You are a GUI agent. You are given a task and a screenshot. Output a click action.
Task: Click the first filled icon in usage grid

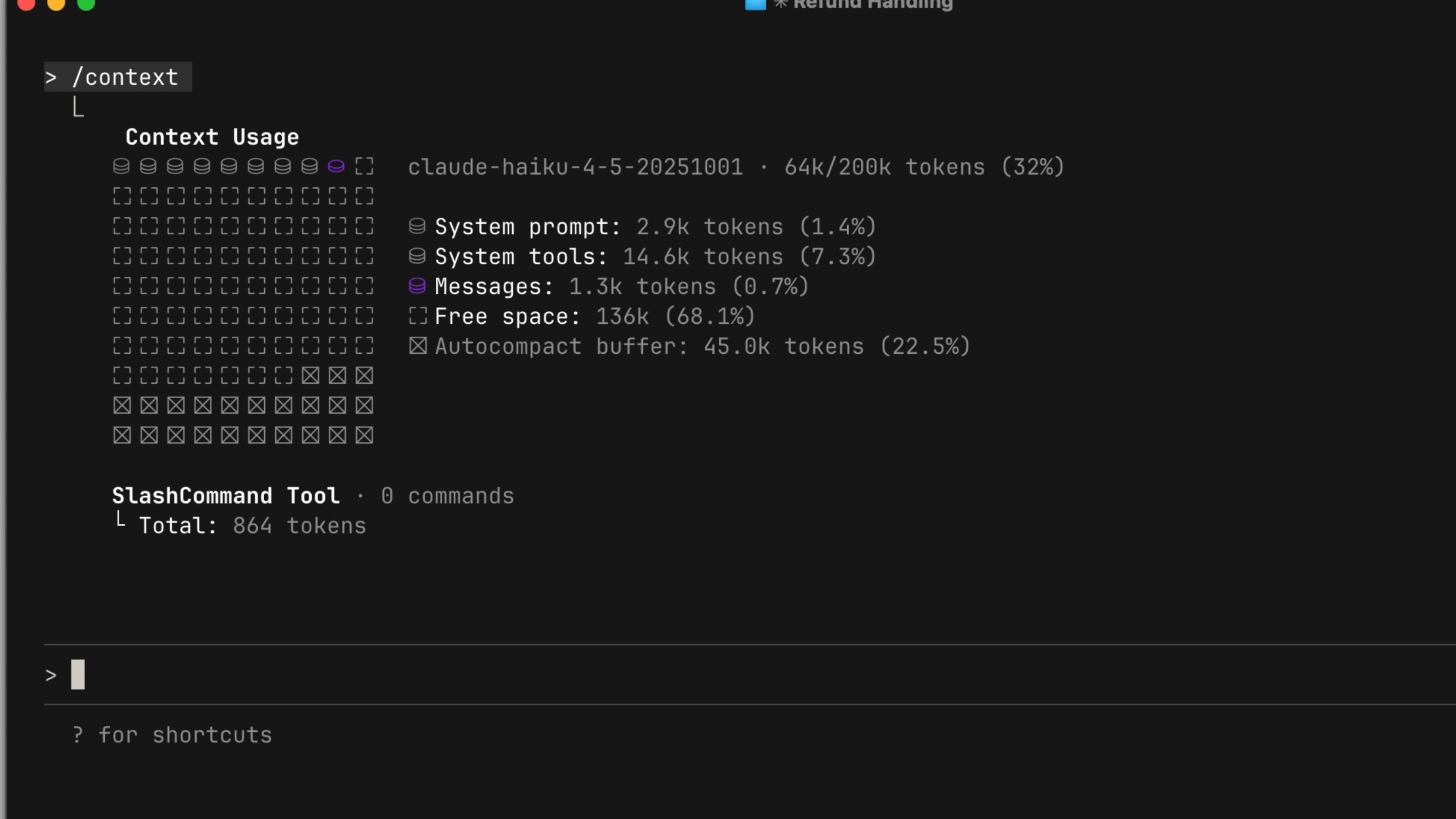pos(121,166)
